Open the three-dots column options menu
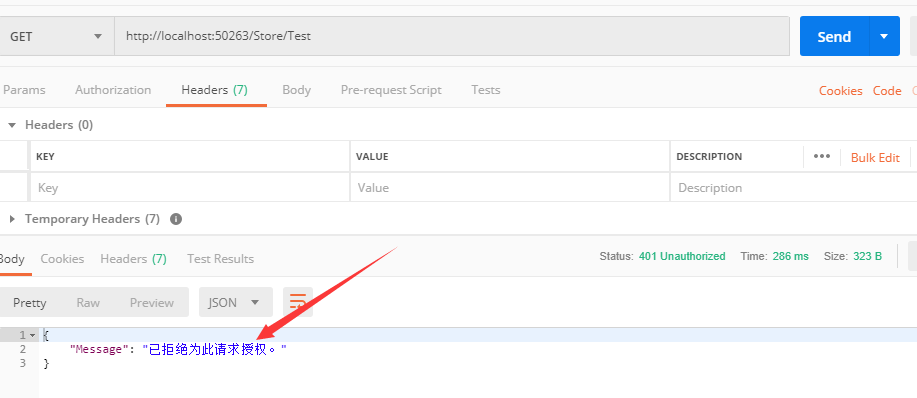The height and width of the screenshot is (398, 917). pyautogui.click(x=822, y=157)
